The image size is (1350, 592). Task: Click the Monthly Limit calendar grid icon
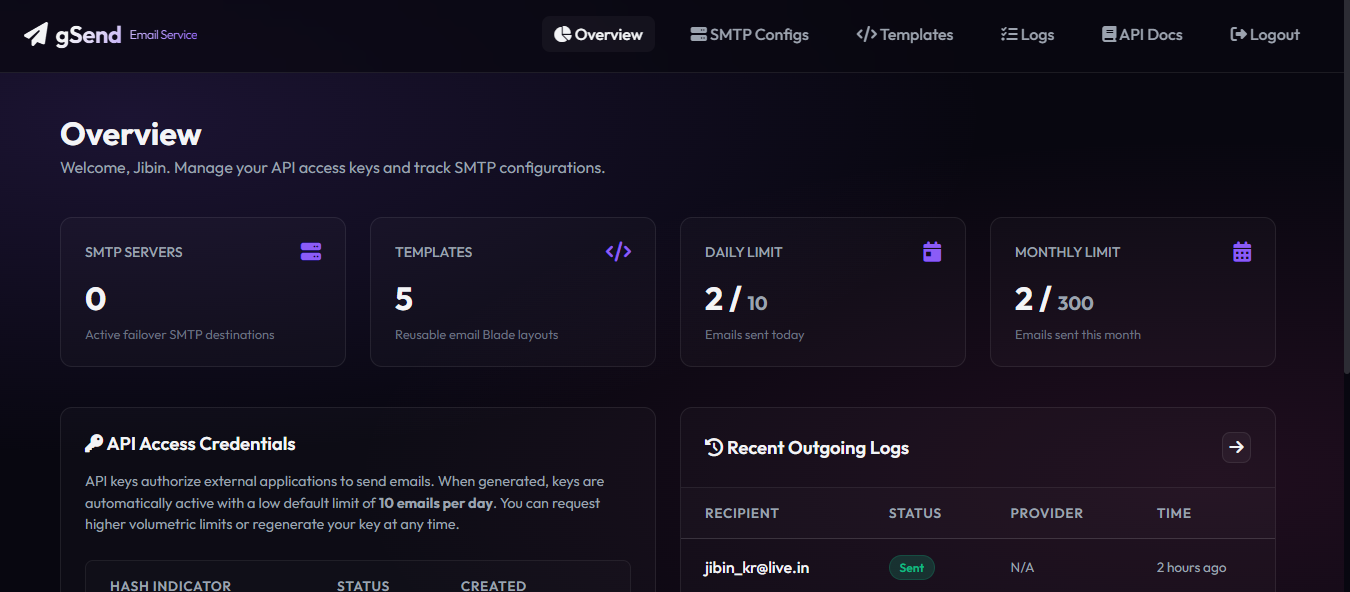1242,252
